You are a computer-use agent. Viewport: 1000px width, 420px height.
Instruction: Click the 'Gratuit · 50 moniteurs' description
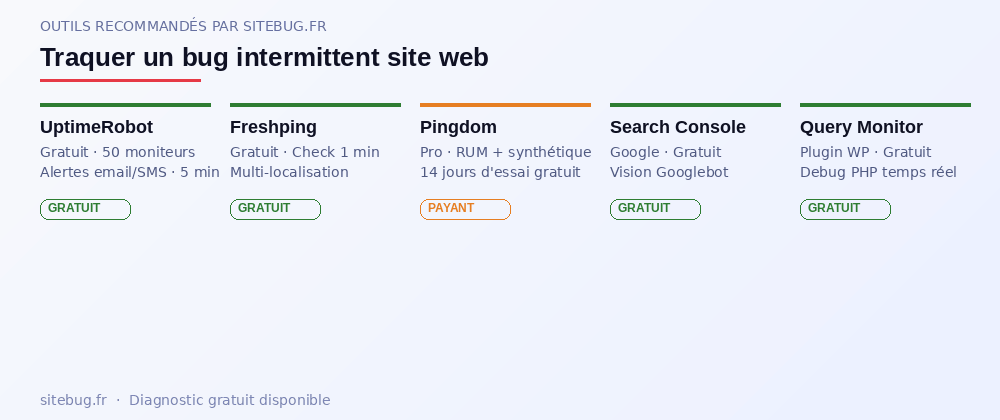[117, 152]
